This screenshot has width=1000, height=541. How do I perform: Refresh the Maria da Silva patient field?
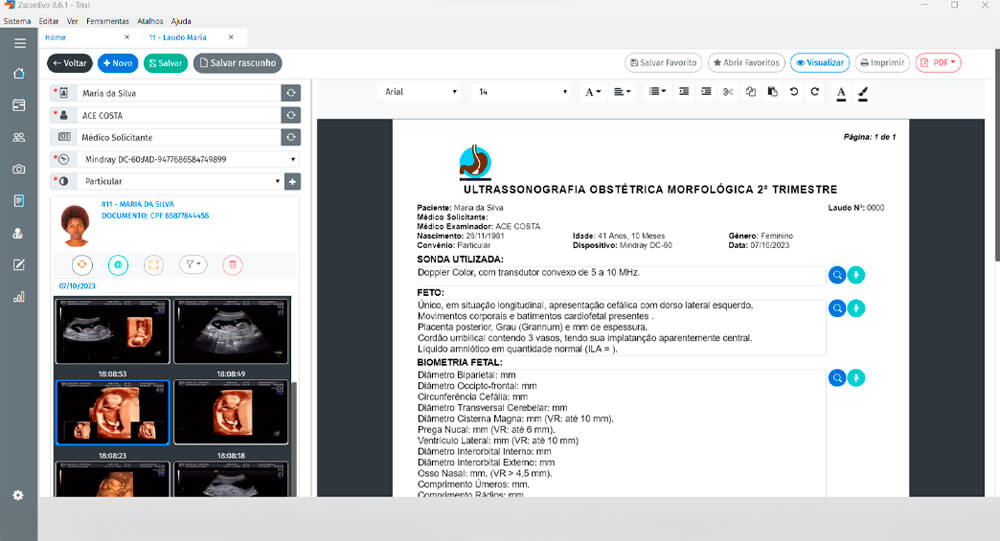point(291,93)
